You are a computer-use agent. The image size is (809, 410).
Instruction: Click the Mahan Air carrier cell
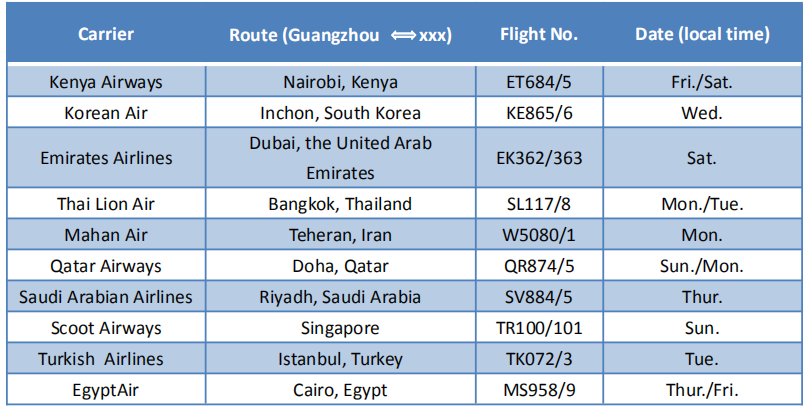pos(106,236)
